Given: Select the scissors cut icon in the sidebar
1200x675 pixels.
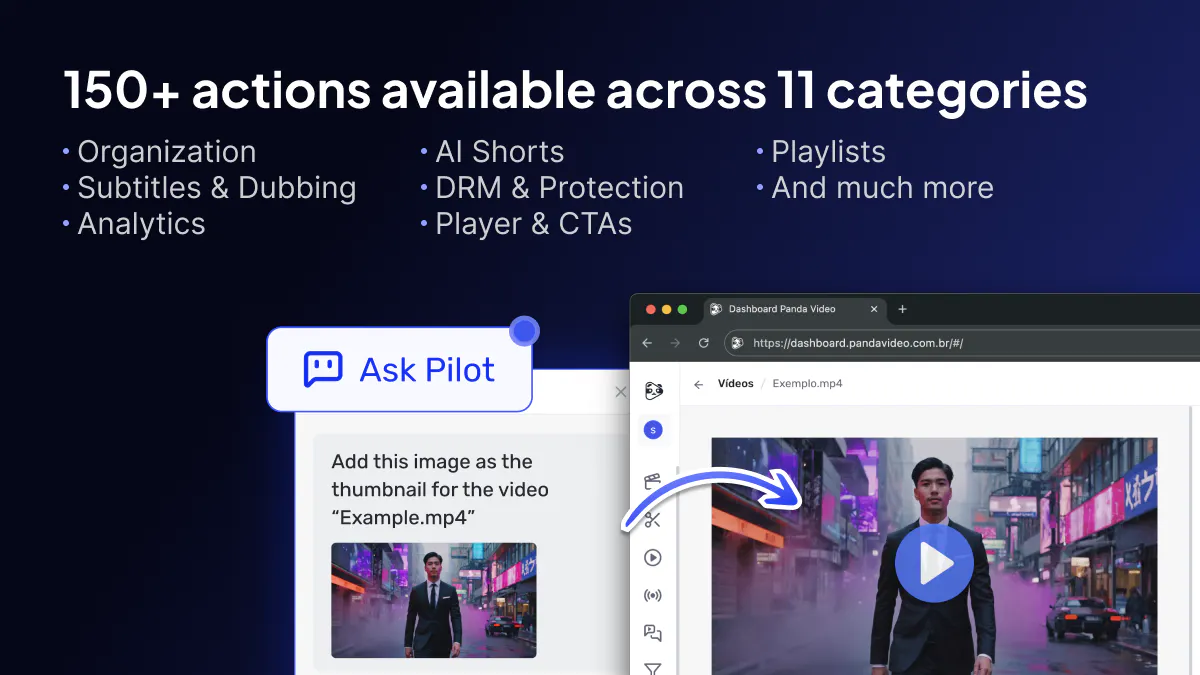Looking at the screenshot, I should 653,519.
